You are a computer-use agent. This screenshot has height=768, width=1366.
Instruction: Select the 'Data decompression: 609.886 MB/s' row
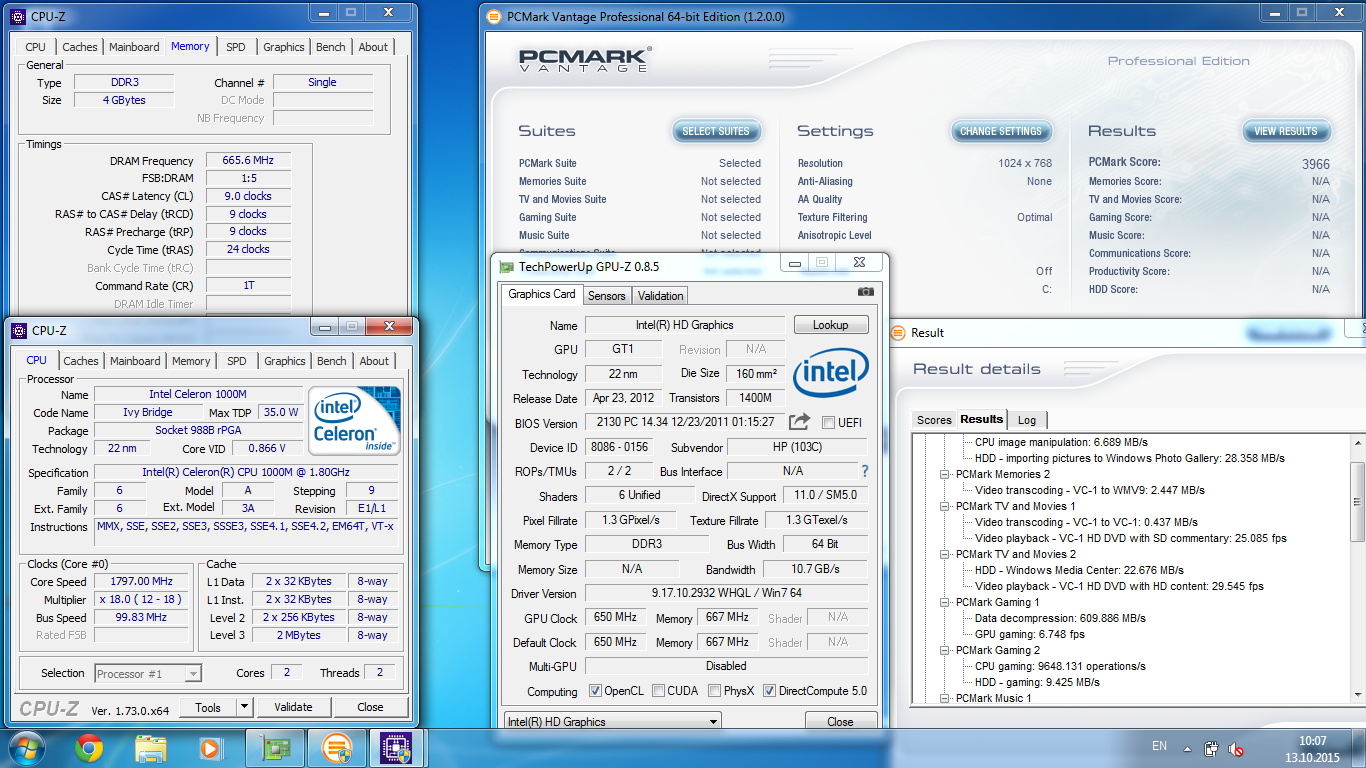click(x=1060, y=618)
